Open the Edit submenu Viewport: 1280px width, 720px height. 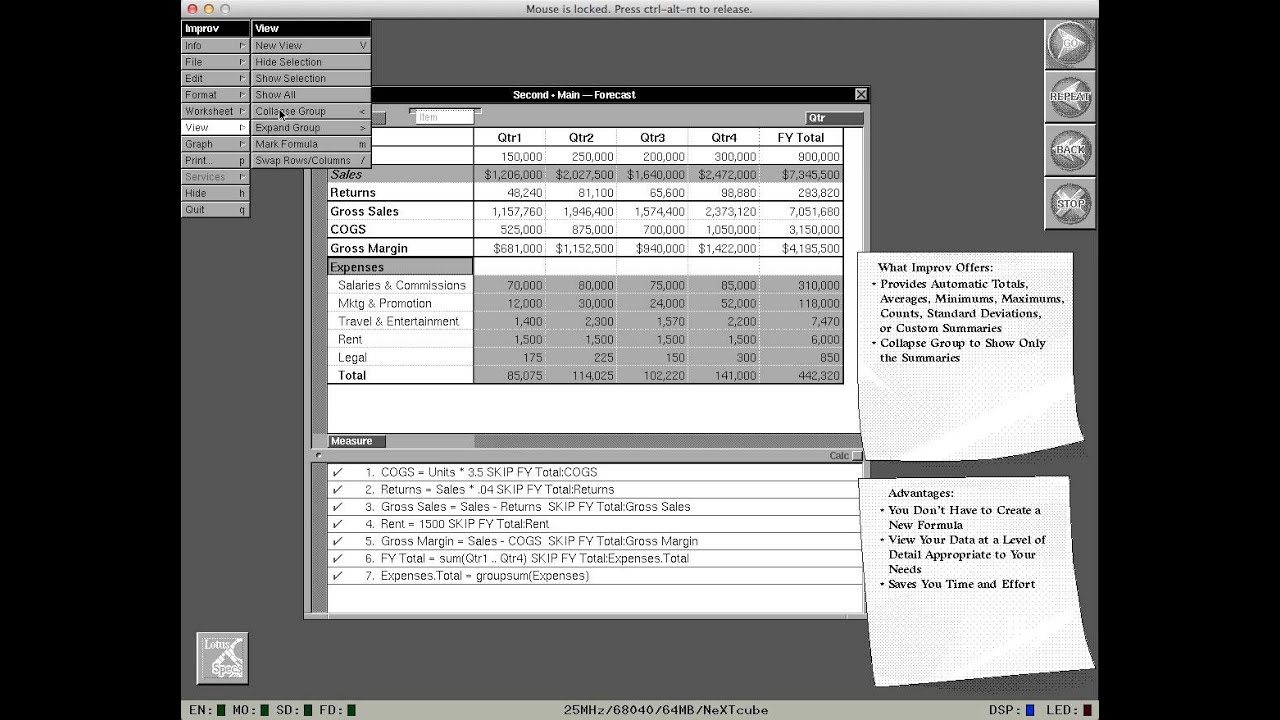215,78
